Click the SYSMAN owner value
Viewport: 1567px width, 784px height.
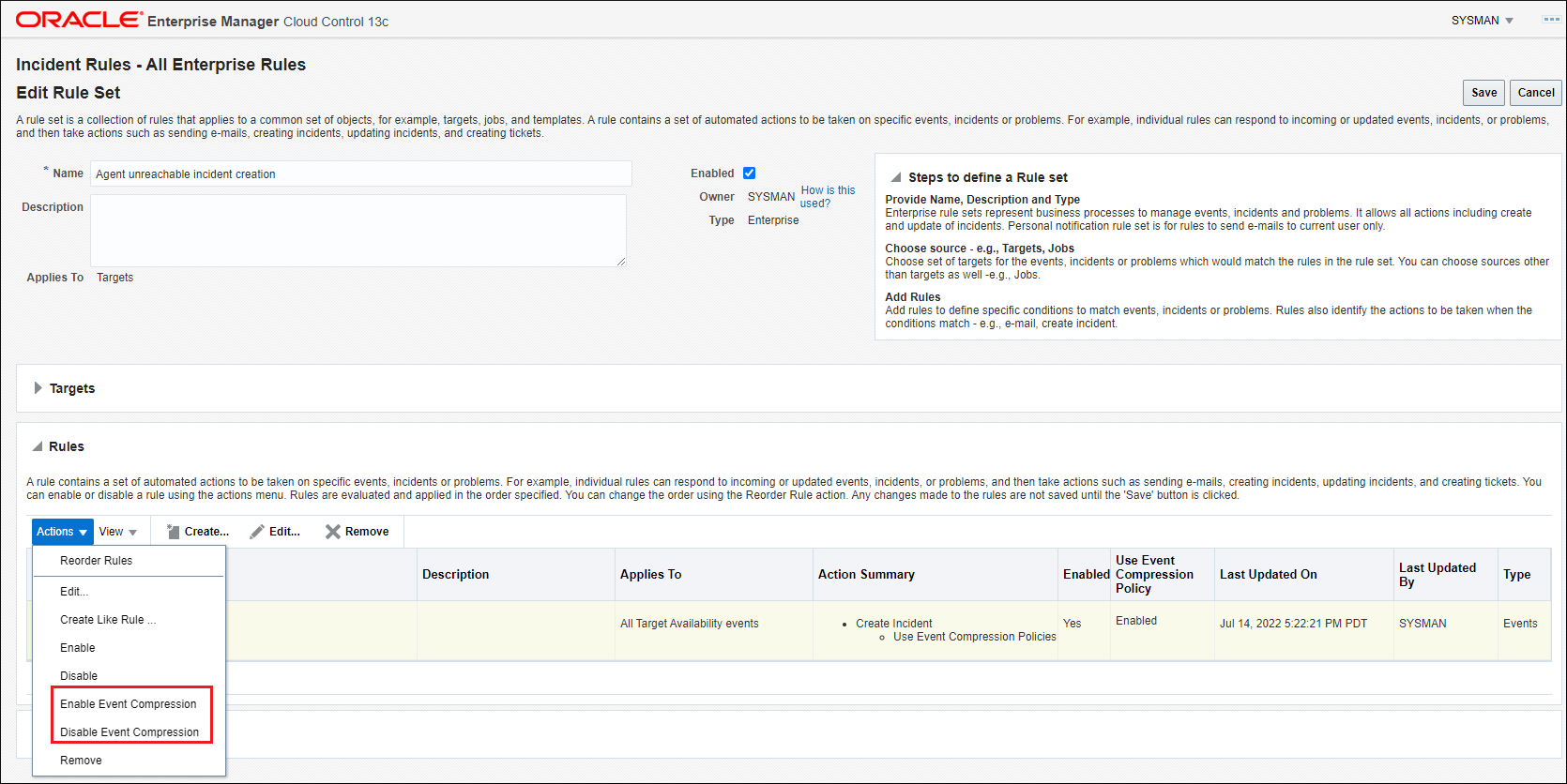coord(771,197)
